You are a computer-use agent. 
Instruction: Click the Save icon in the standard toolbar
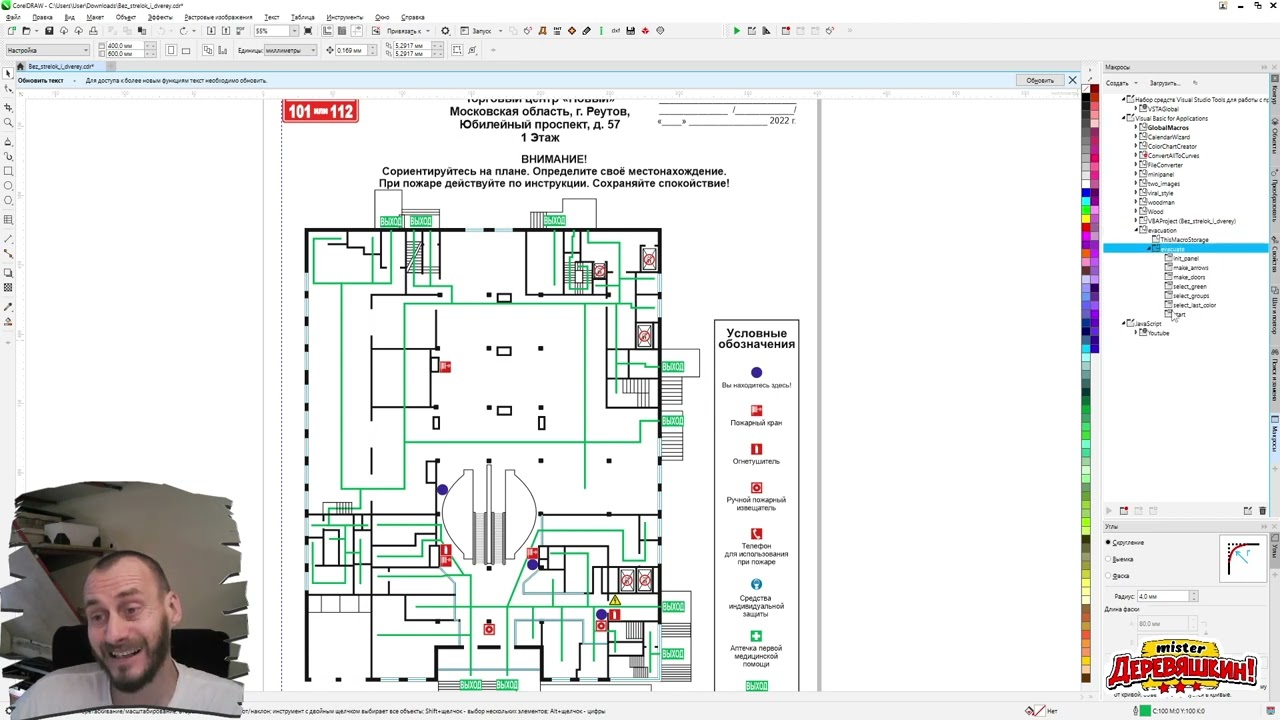click(x=49, y=31)
